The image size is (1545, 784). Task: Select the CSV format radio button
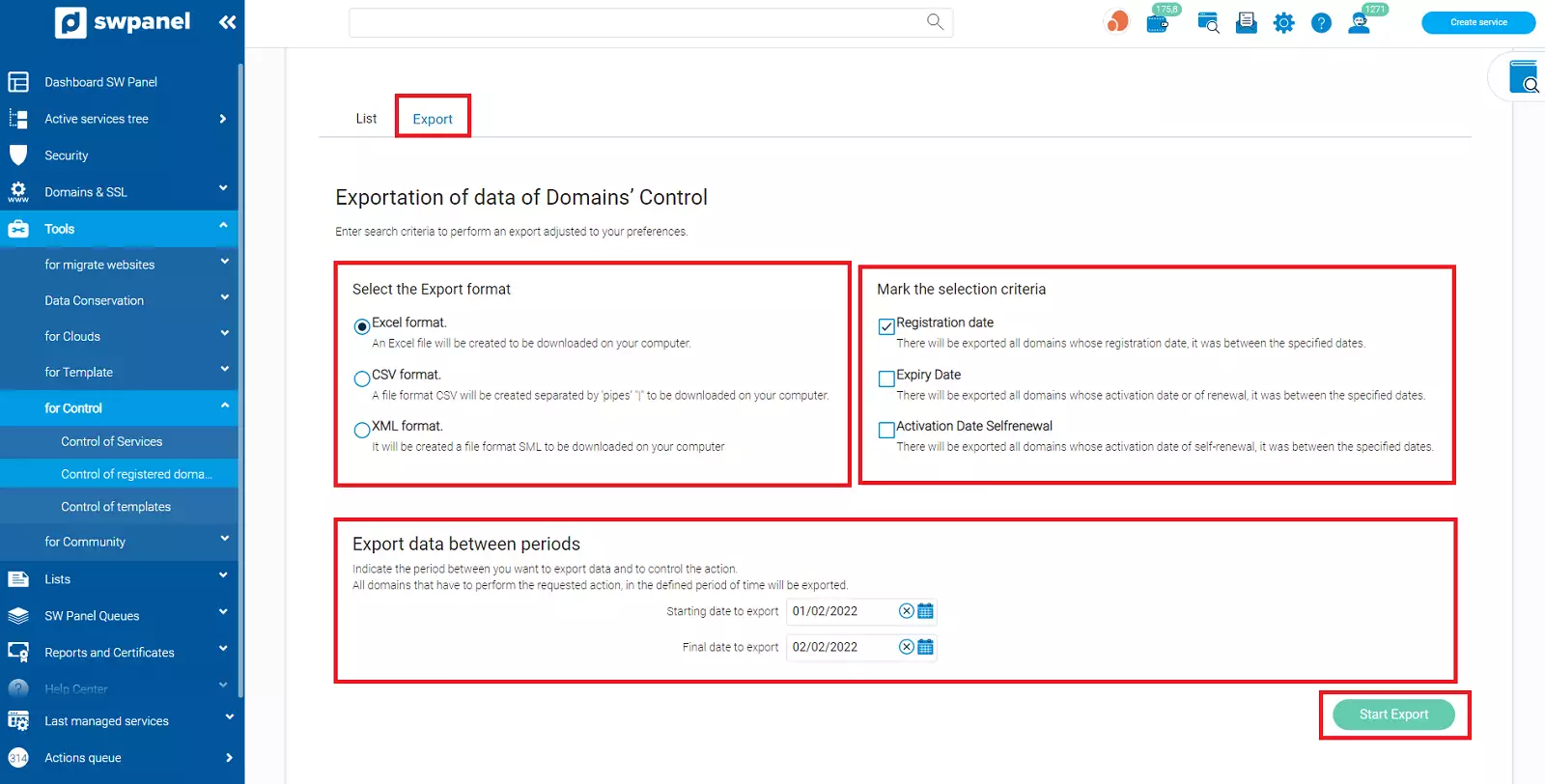362,378
